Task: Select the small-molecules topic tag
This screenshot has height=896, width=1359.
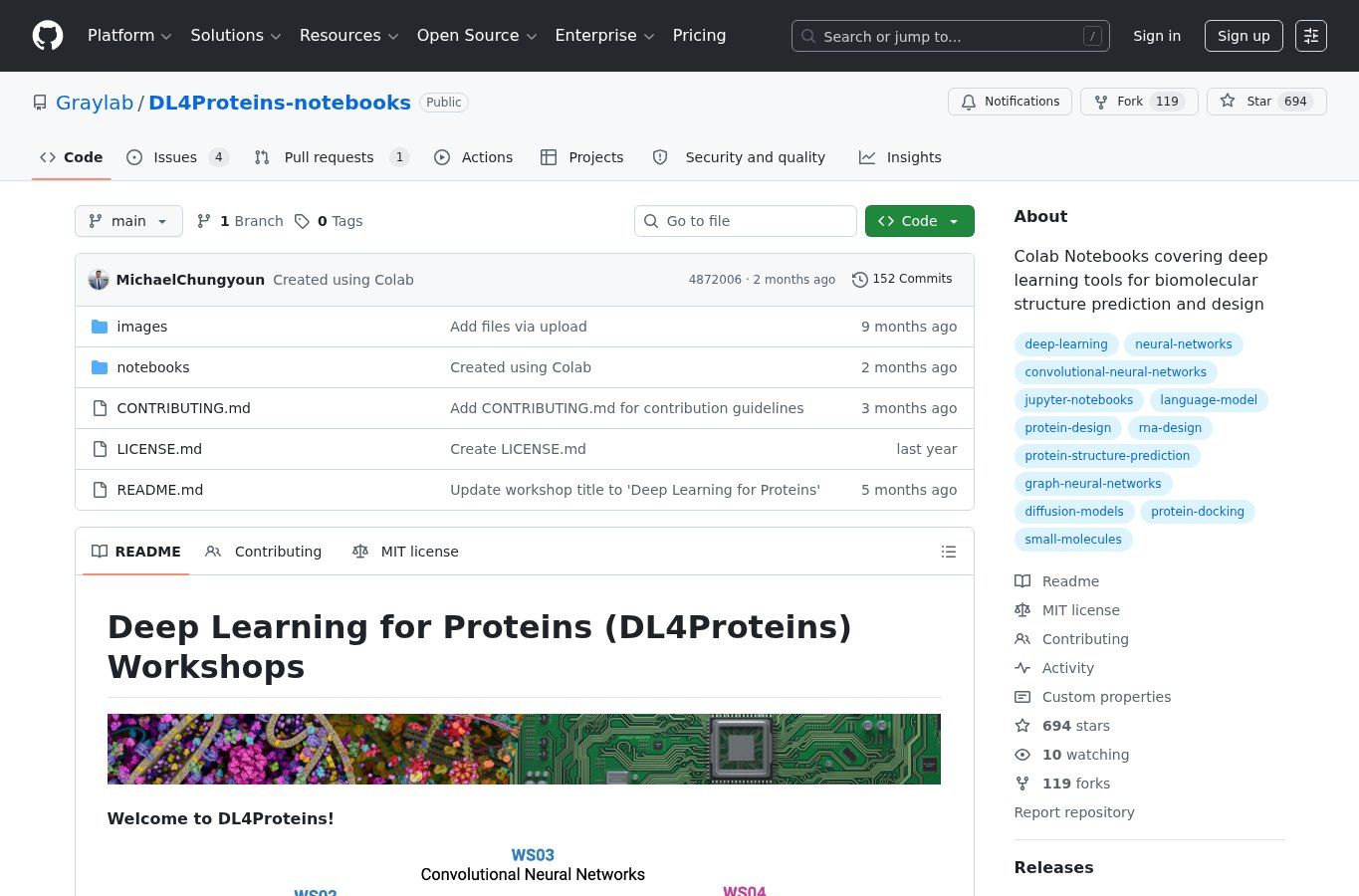Action: click(1073, 540)
